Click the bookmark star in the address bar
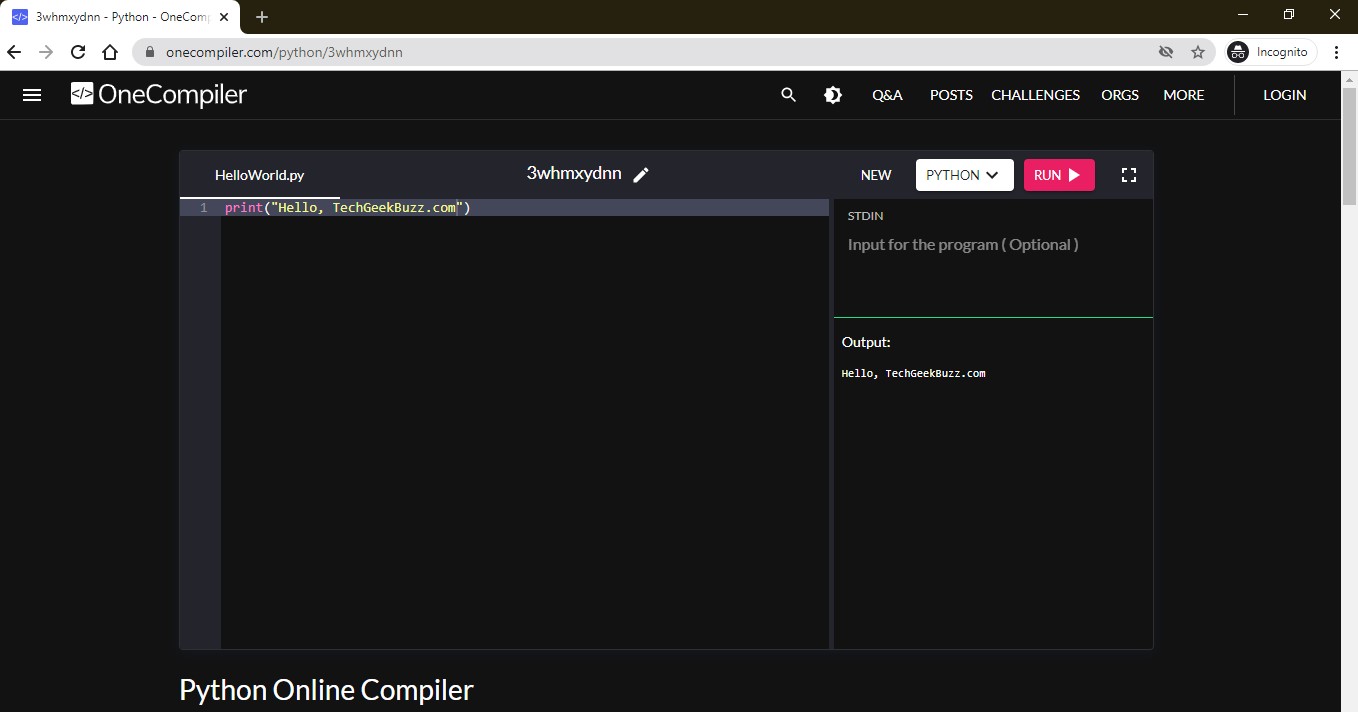Image resolution: width=1358 pixels, height=712 pixels. (1197, 51)
